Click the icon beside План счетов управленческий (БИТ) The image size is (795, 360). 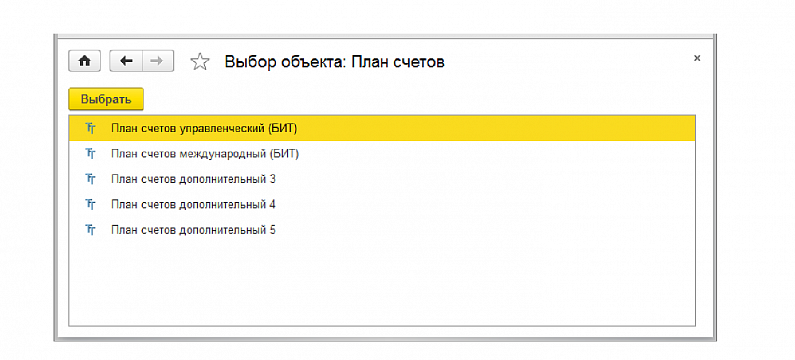pyautogui.click(x=90, y=128)
